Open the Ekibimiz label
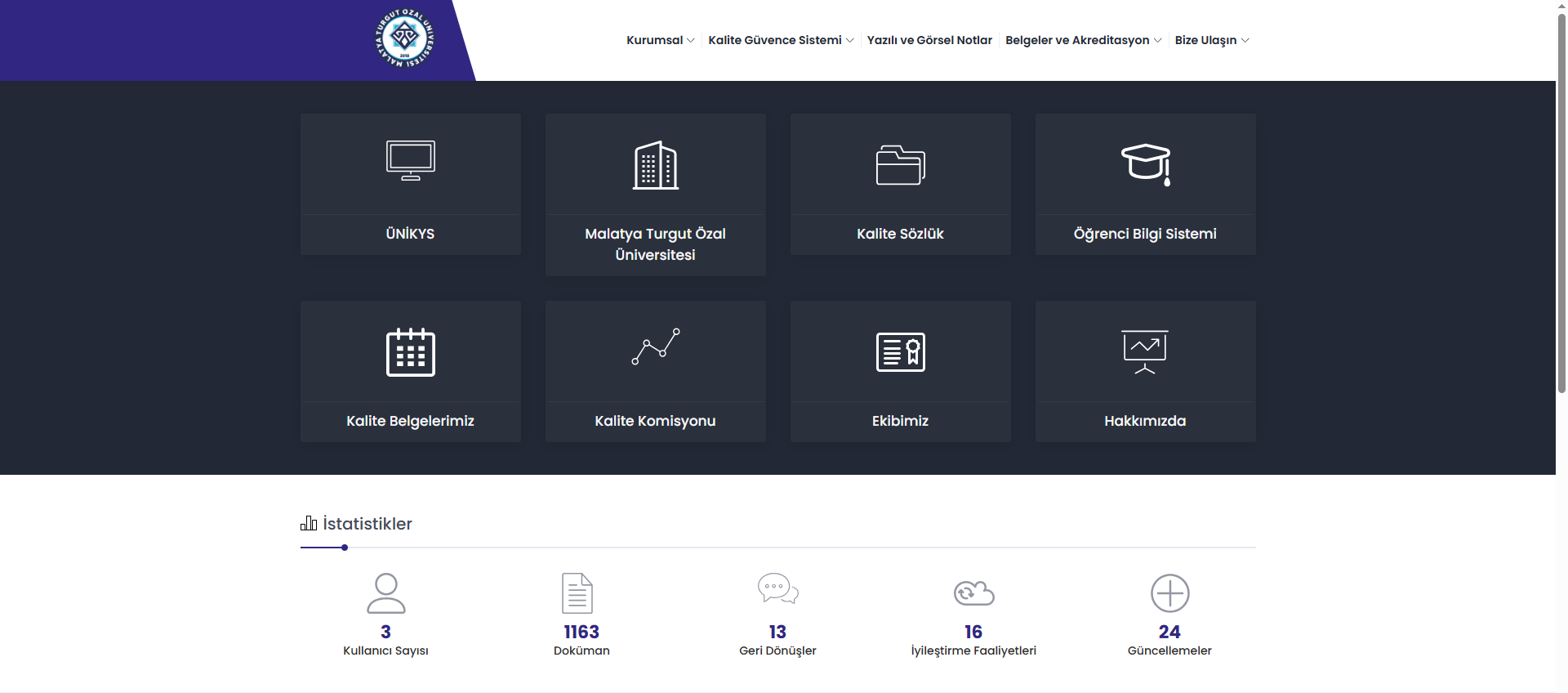1568x693 pixels. pyautogui.click(x=901, y=421)
